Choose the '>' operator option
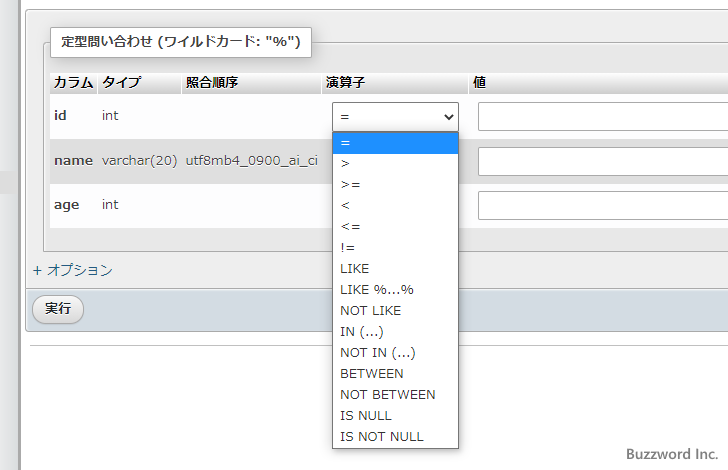 click(x=395, y=164)
